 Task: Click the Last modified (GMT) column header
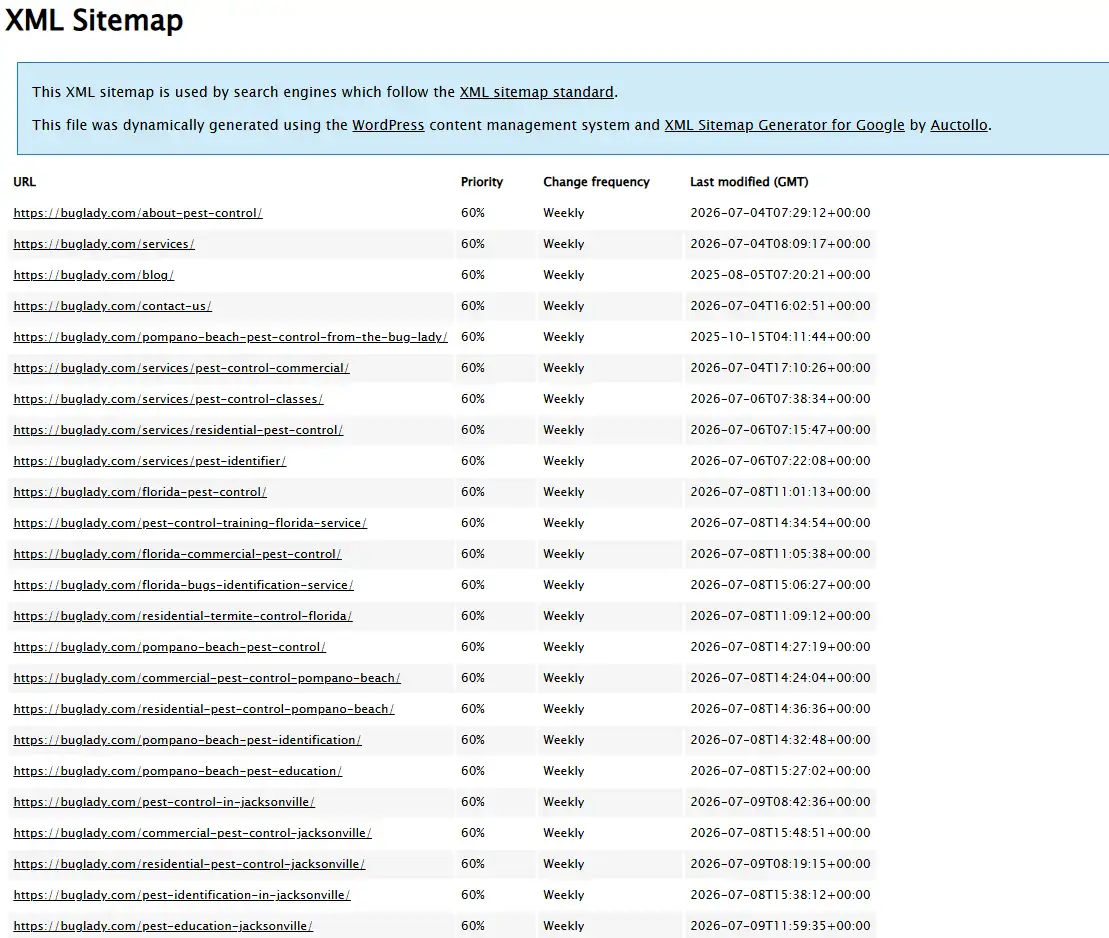749,182
